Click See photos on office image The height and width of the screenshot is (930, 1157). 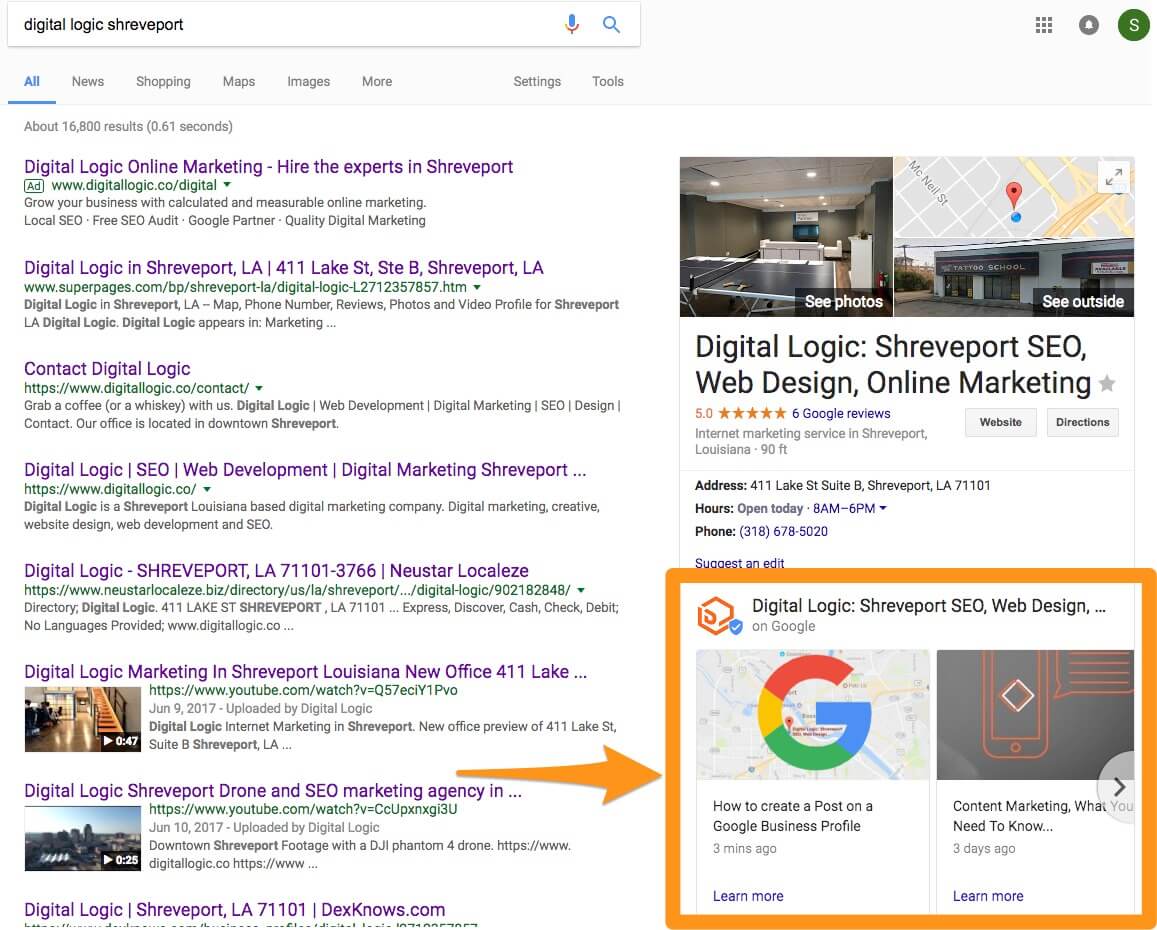coord(786,236)
